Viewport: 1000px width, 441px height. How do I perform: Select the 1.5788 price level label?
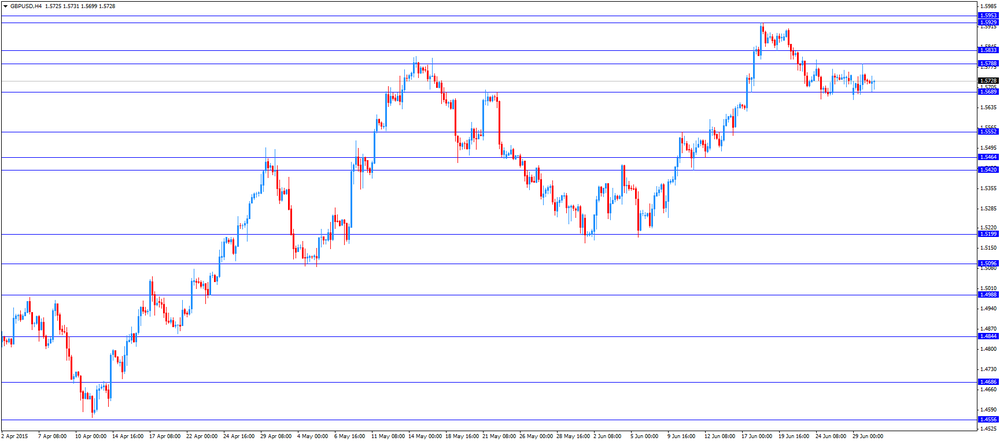pos(987,63)
